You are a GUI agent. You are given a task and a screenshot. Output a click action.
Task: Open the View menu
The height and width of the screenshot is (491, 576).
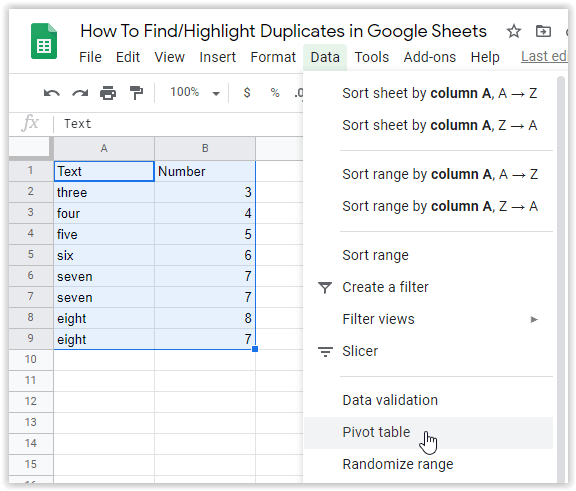pos(169,57)
